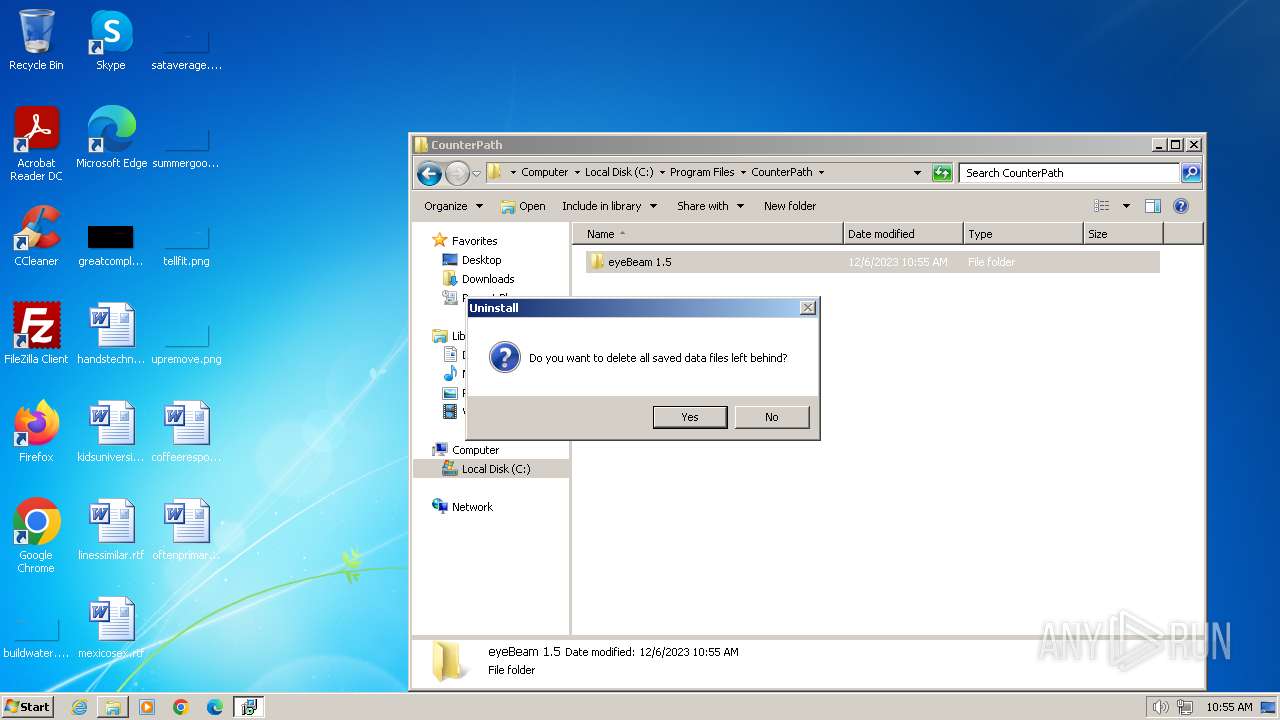Click CounterPath breadcrumb segment

tap(782, 172)
